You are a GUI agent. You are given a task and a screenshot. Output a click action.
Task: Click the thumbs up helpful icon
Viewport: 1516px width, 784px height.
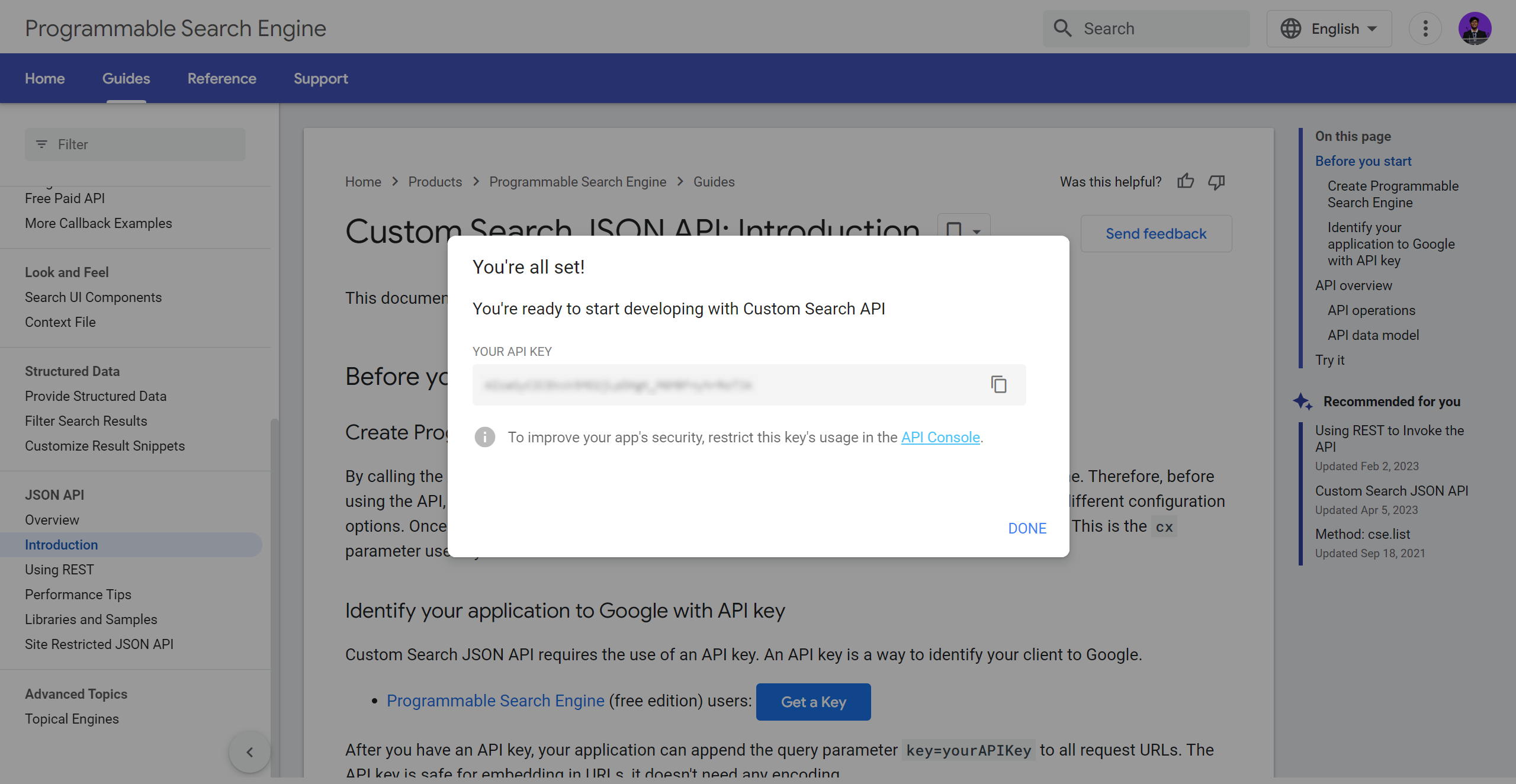pyautogui.click(x=1186, y=181)
